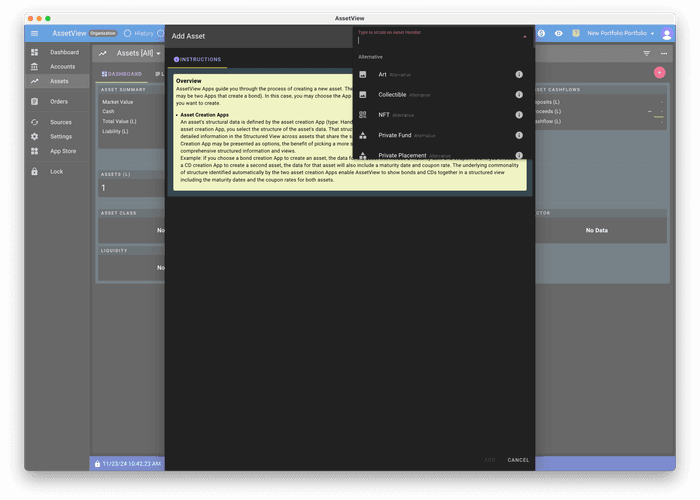The height and width of the screenshot is (500, 700).
Task: Collapse the asset handler dropdown list
Action: click(x=525, y=37)
